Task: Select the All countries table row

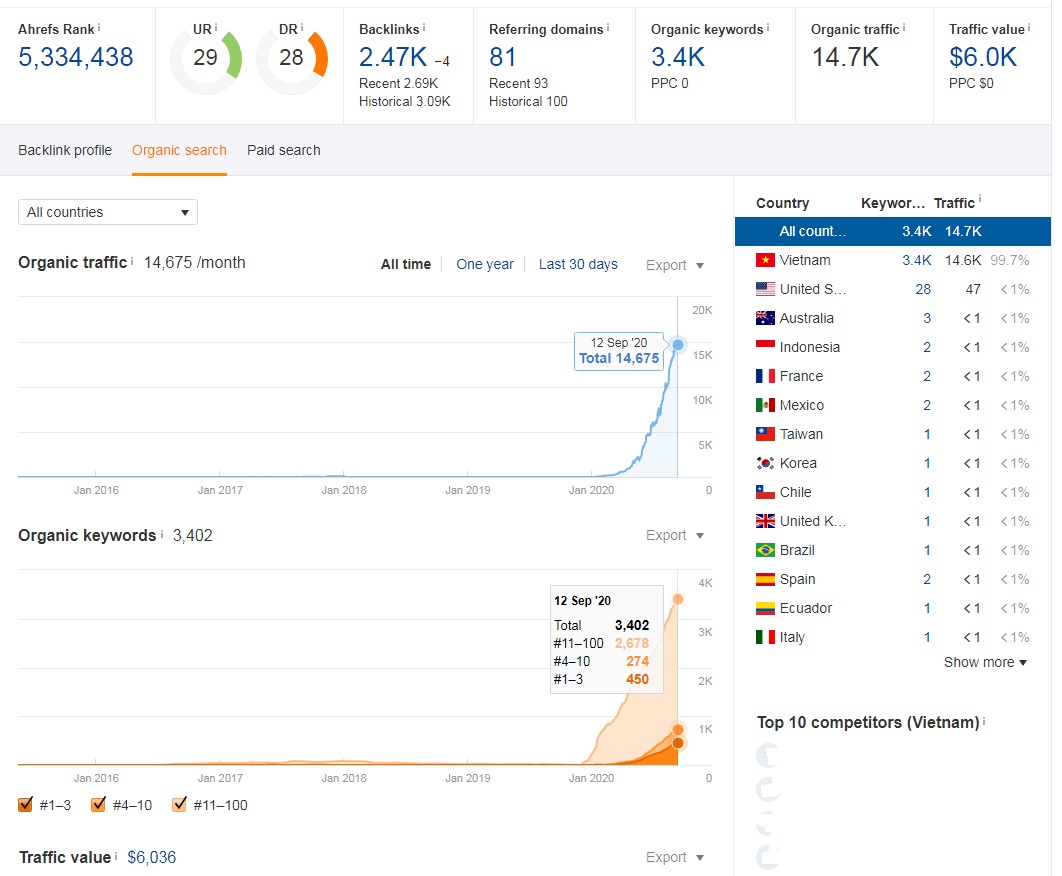Action: tap(893, 231)
